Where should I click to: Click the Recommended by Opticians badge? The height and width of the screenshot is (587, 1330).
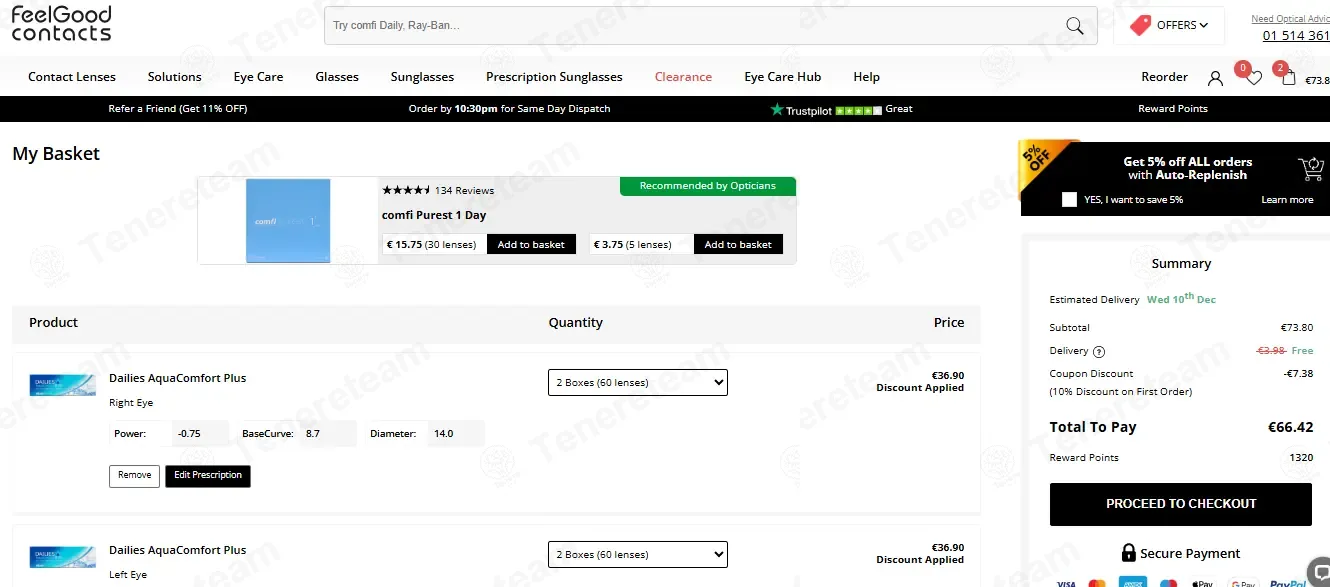pos(708,186)
